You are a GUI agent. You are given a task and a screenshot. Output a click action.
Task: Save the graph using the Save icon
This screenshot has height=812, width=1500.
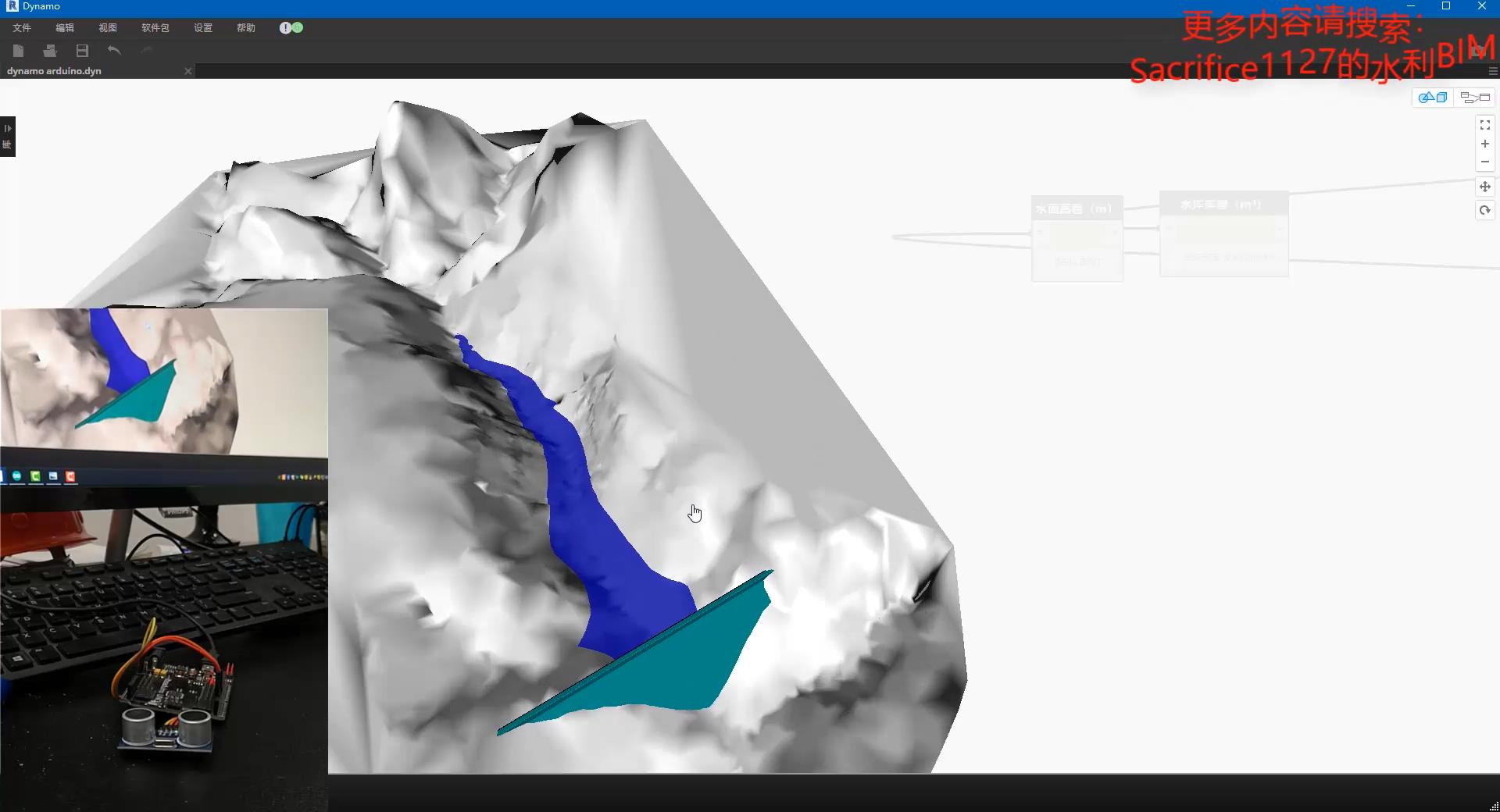(x=81, y=50)
